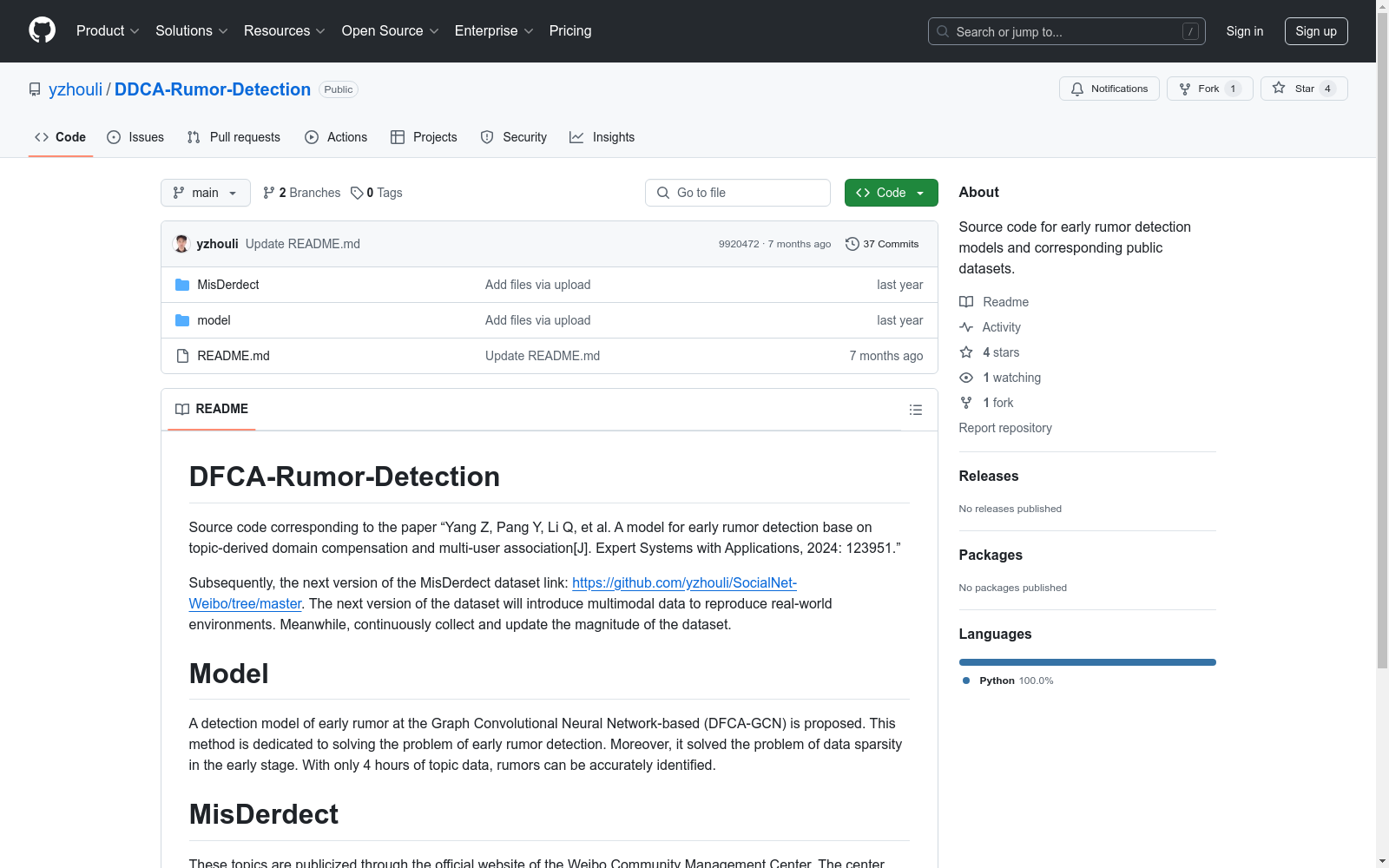Expand the Solutions menu
The width and height of the screenshot is (1389, 868).
point(192,31)
